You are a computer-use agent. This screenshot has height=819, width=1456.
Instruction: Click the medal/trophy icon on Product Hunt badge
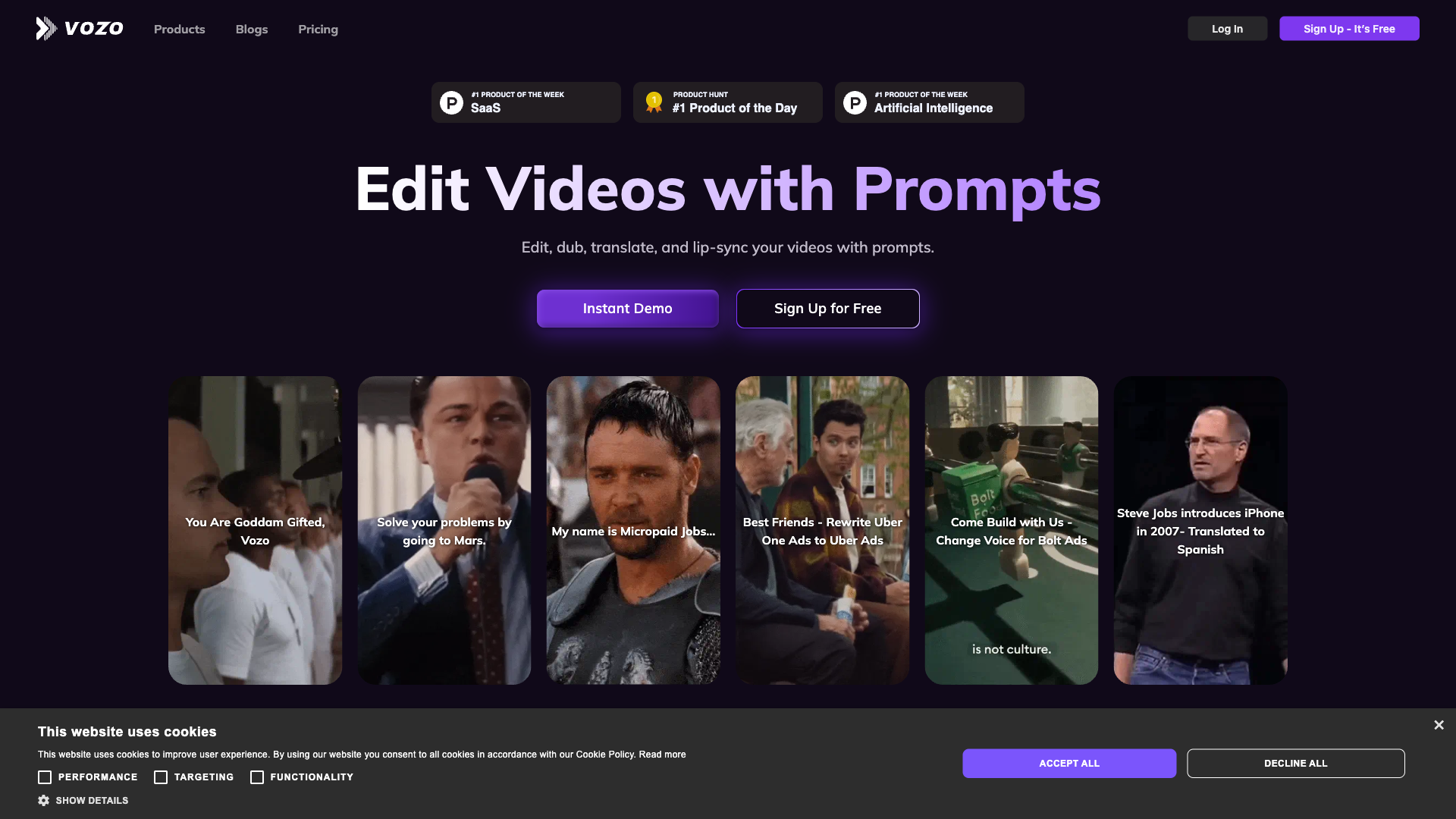pos(654,102)
